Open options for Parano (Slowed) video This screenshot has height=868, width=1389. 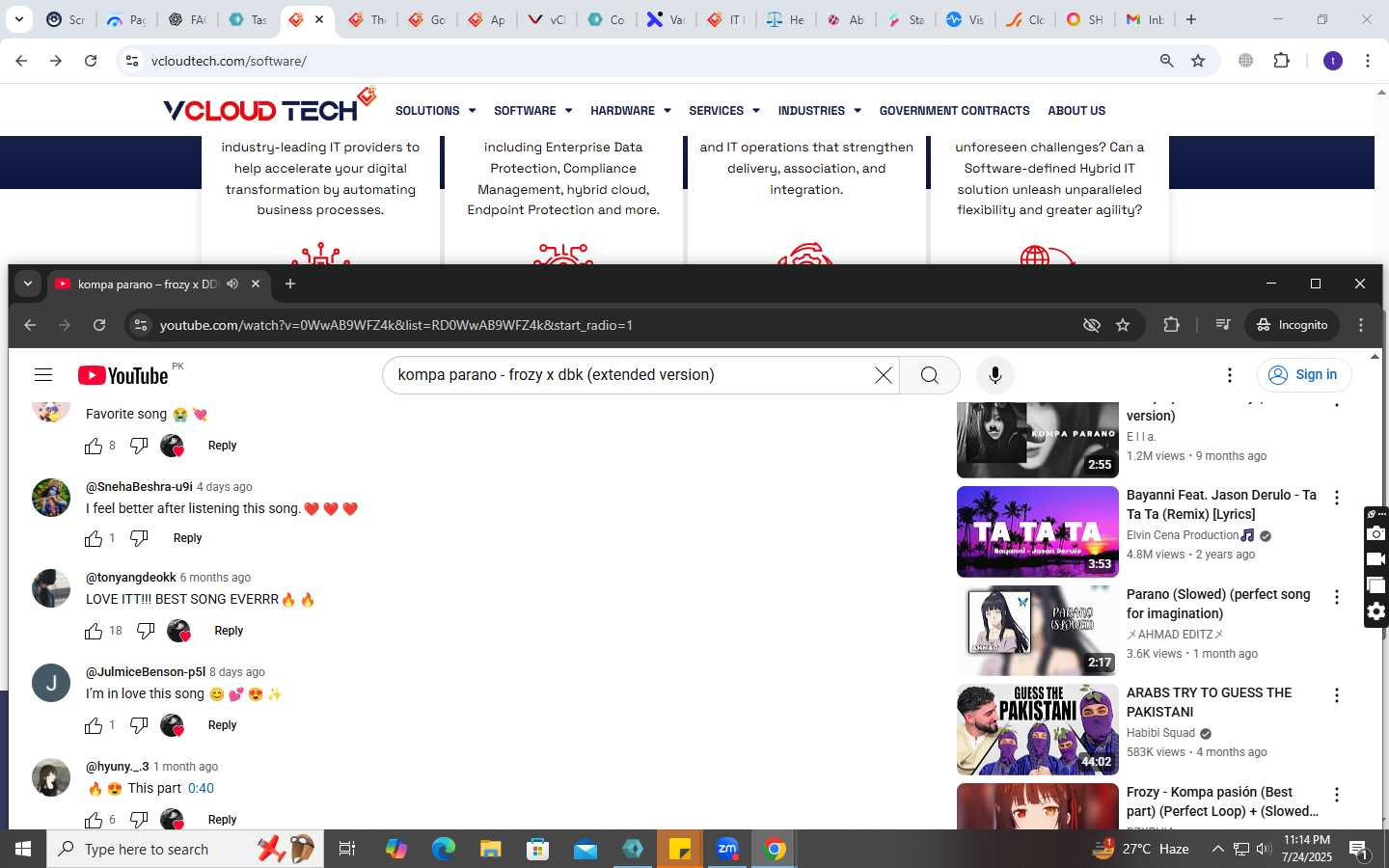tap(1337, 598)
